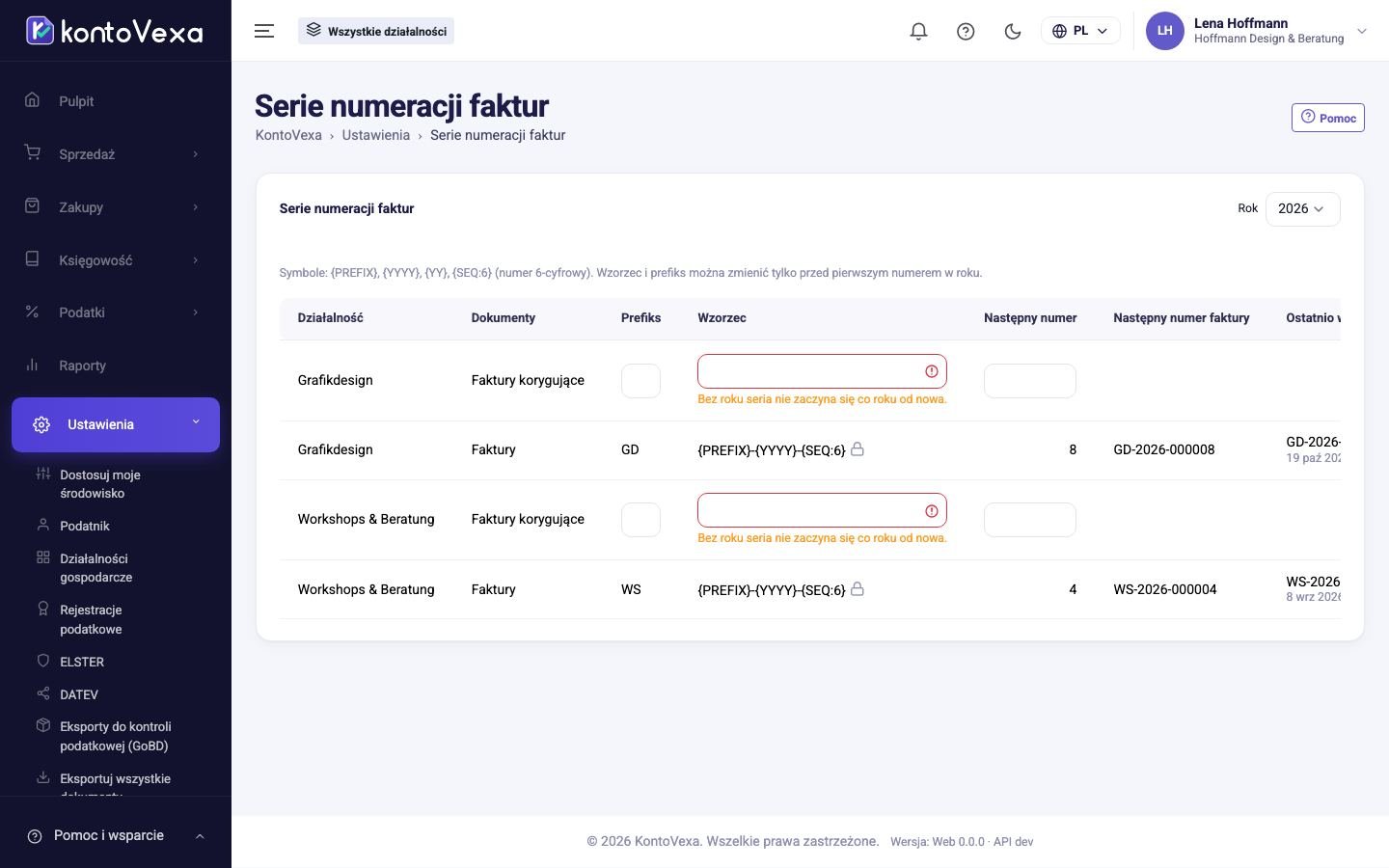Click the kontoVexa logo
The image size is (1389, 868).
(115, 31)
